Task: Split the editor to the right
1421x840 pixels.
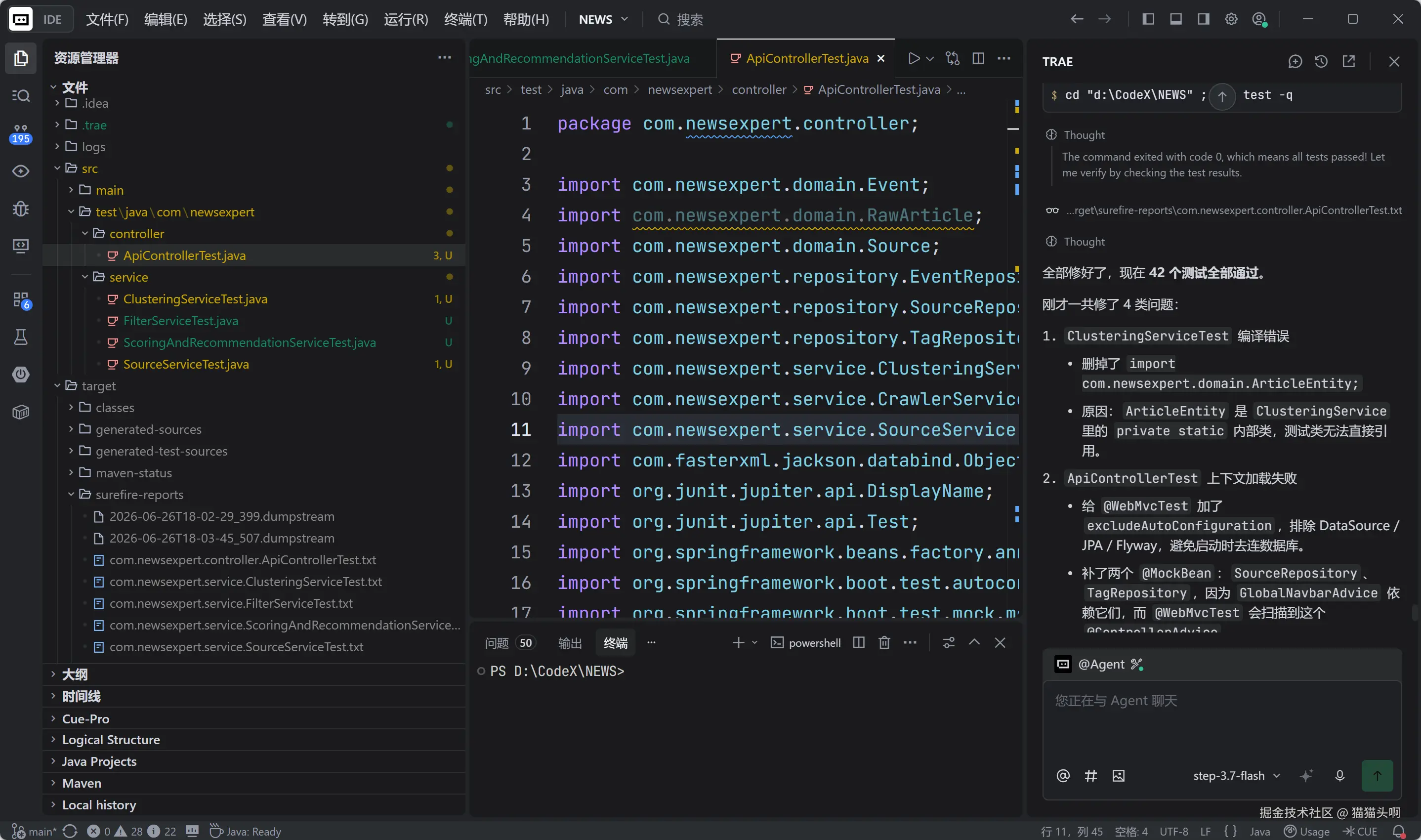Action: (978, 58)
